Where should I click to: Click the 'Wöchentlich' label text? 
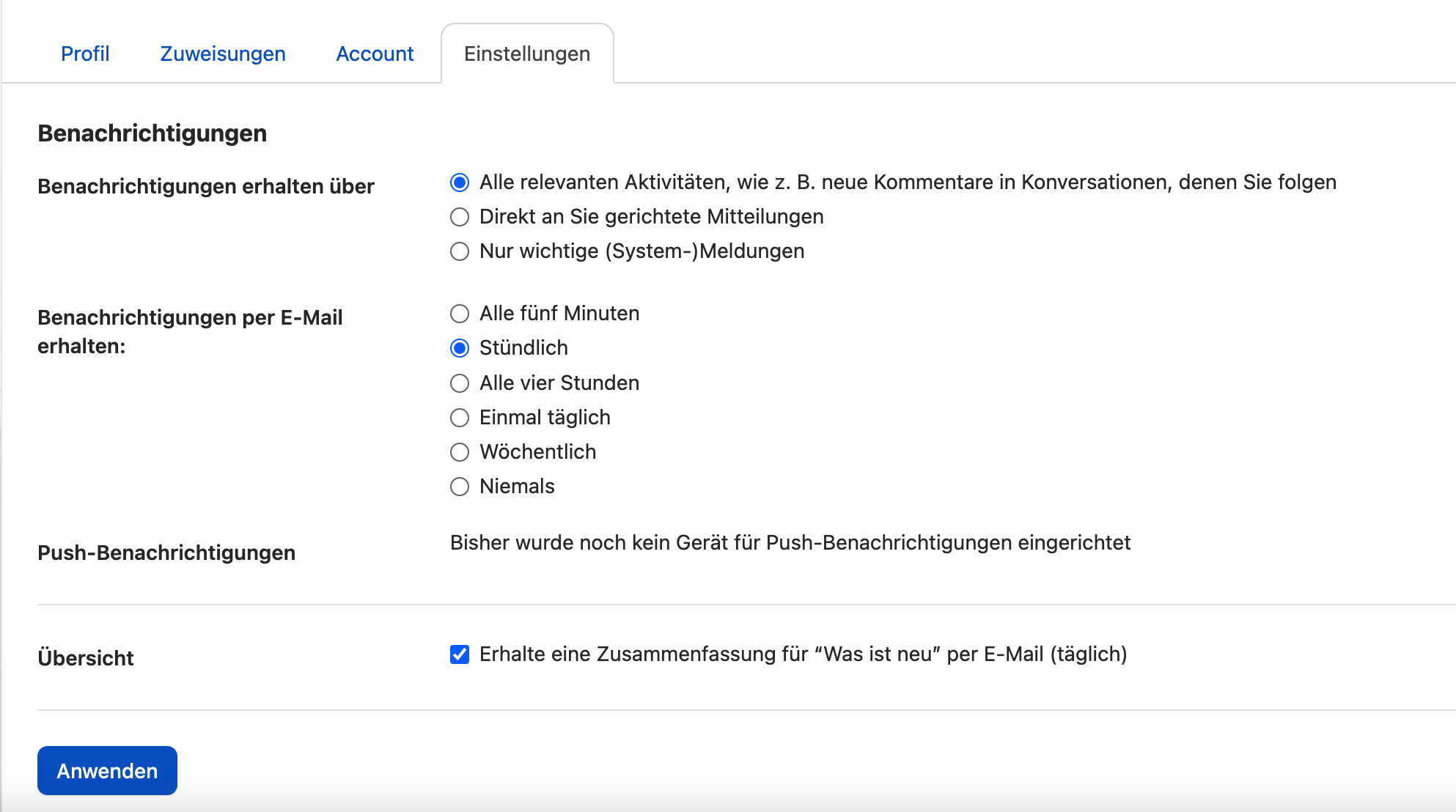click(537, 452)
